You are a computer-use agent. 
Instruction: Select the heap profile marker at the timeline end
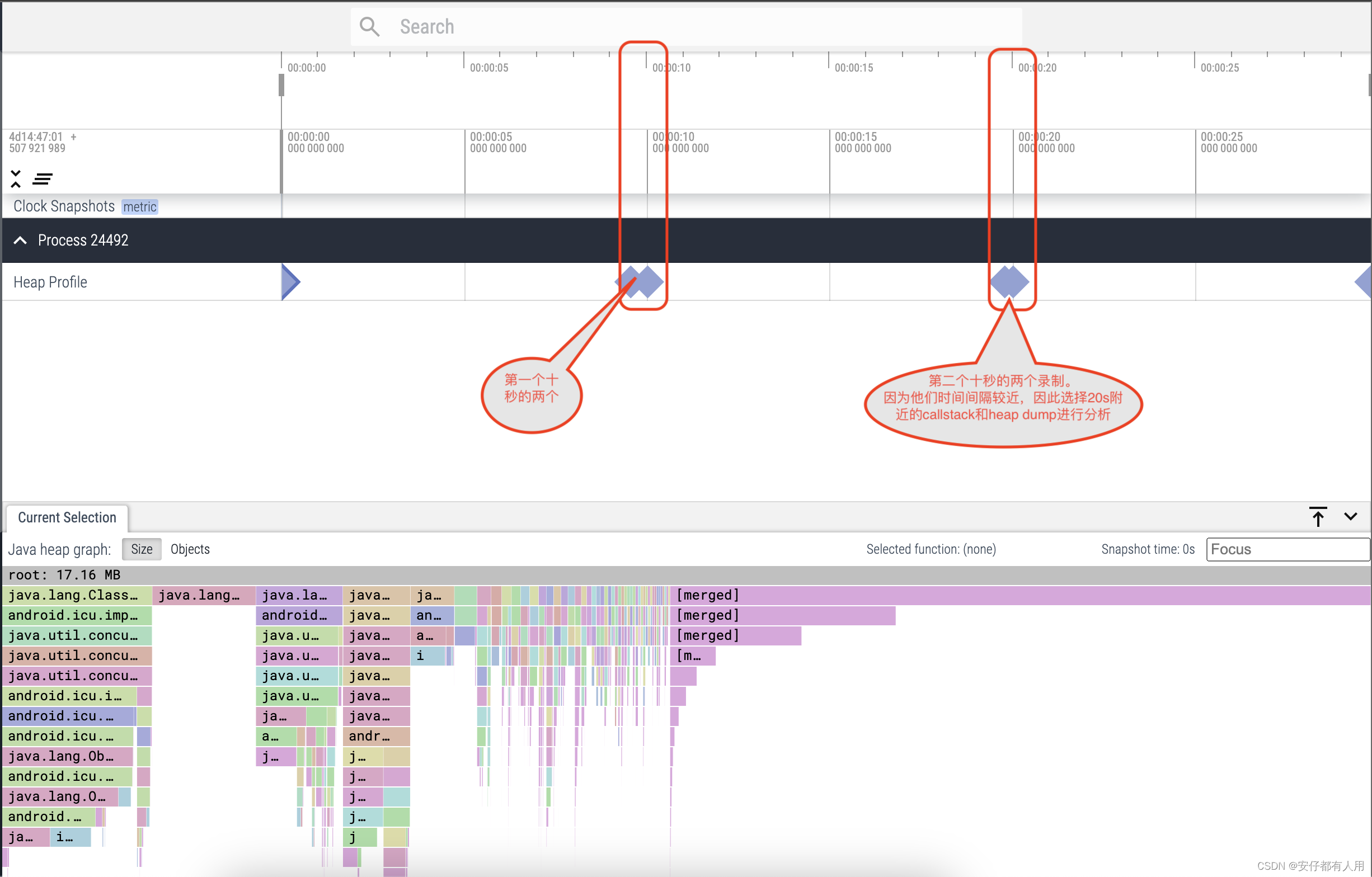click(1364, 282)
